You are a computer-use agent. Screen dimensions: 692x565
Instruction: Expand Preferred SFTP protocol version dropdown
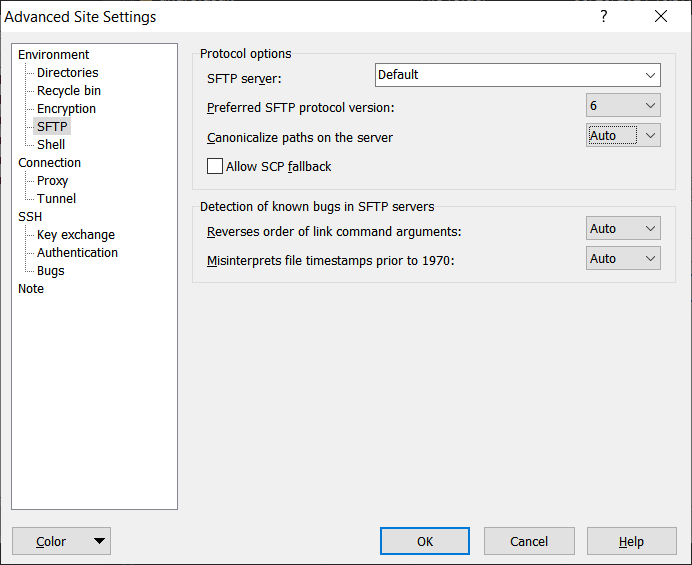(623, 105)
